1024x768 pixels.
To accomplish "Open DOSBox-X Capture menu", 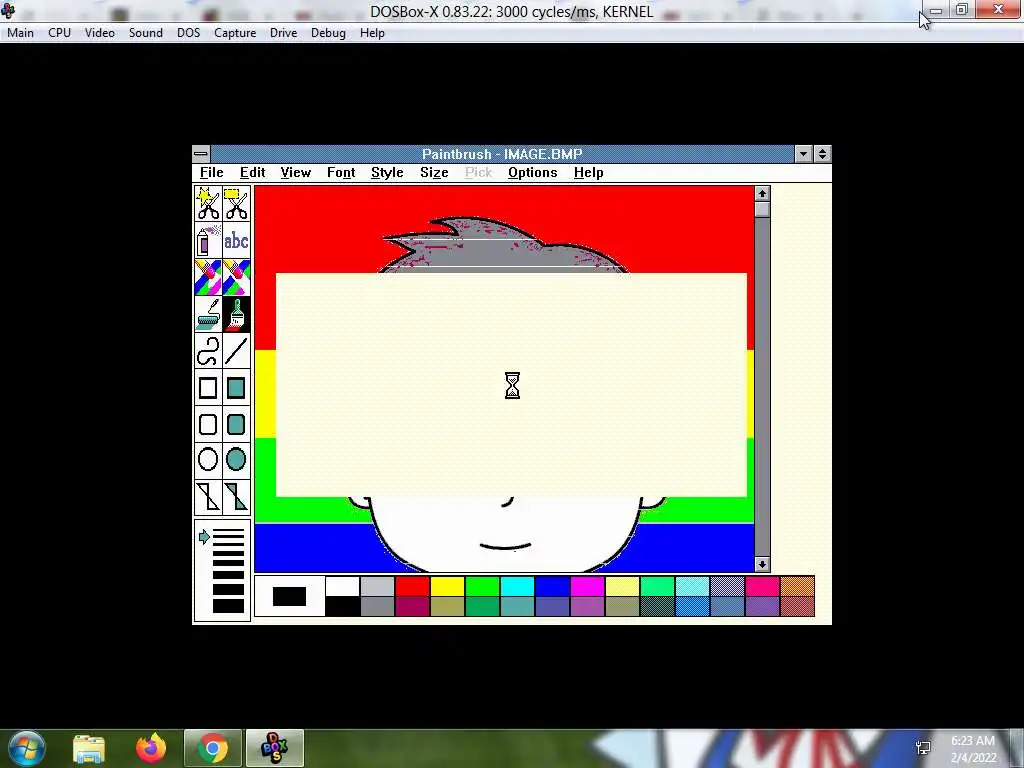I will (x=235, y=33).
